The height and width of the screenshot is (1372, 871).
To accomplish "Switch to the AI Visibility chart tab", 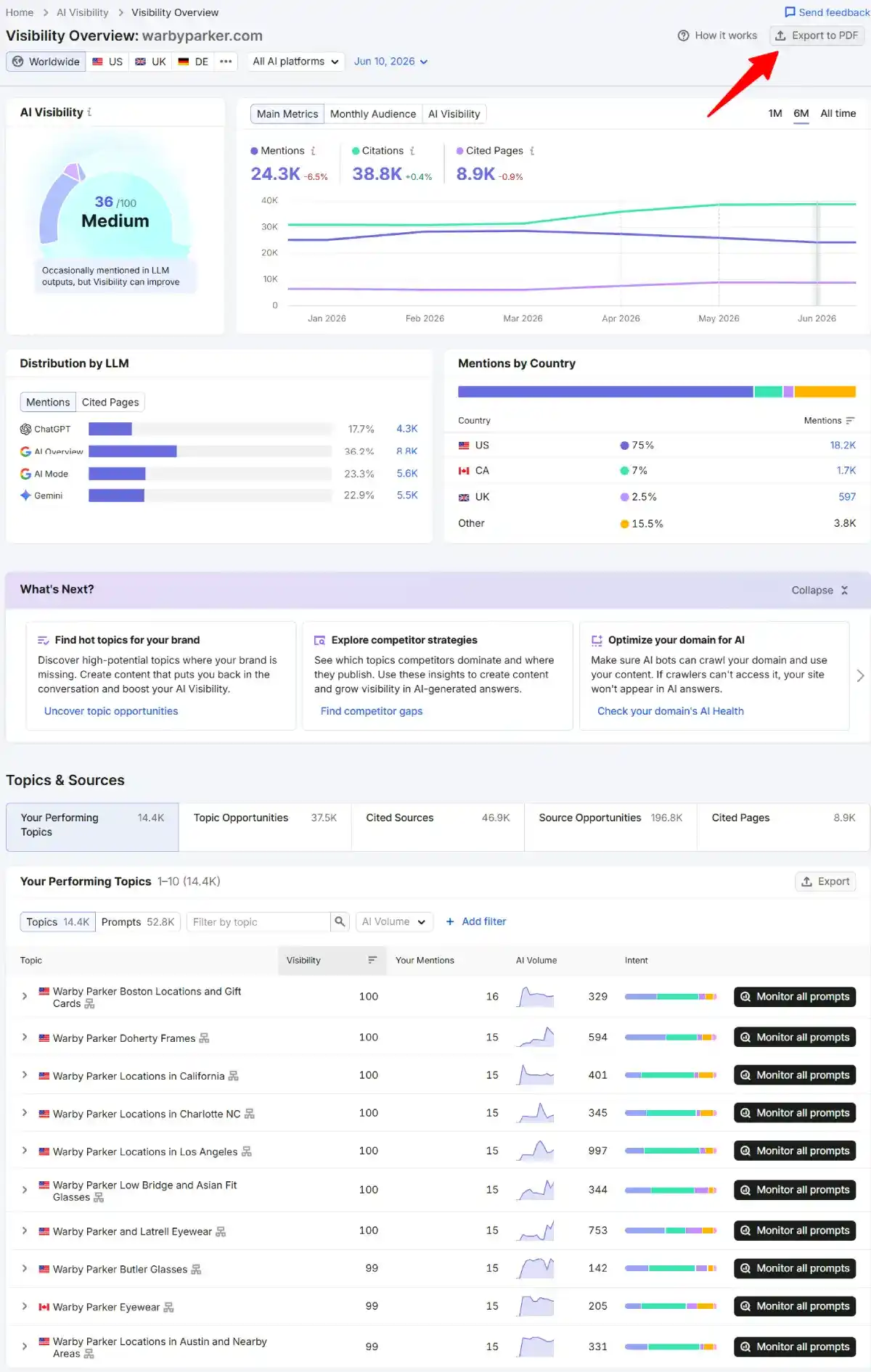I will point(454,114).
